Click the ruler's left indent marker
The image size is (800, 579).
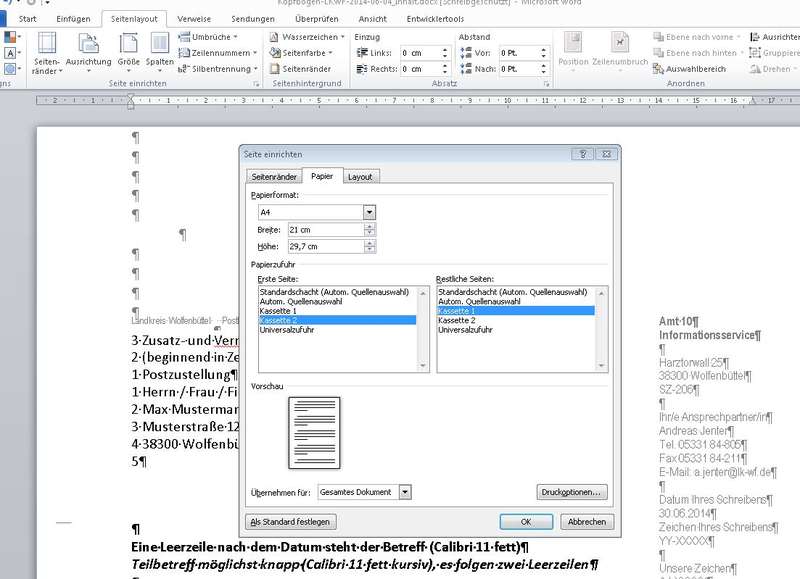click(131, 104)
